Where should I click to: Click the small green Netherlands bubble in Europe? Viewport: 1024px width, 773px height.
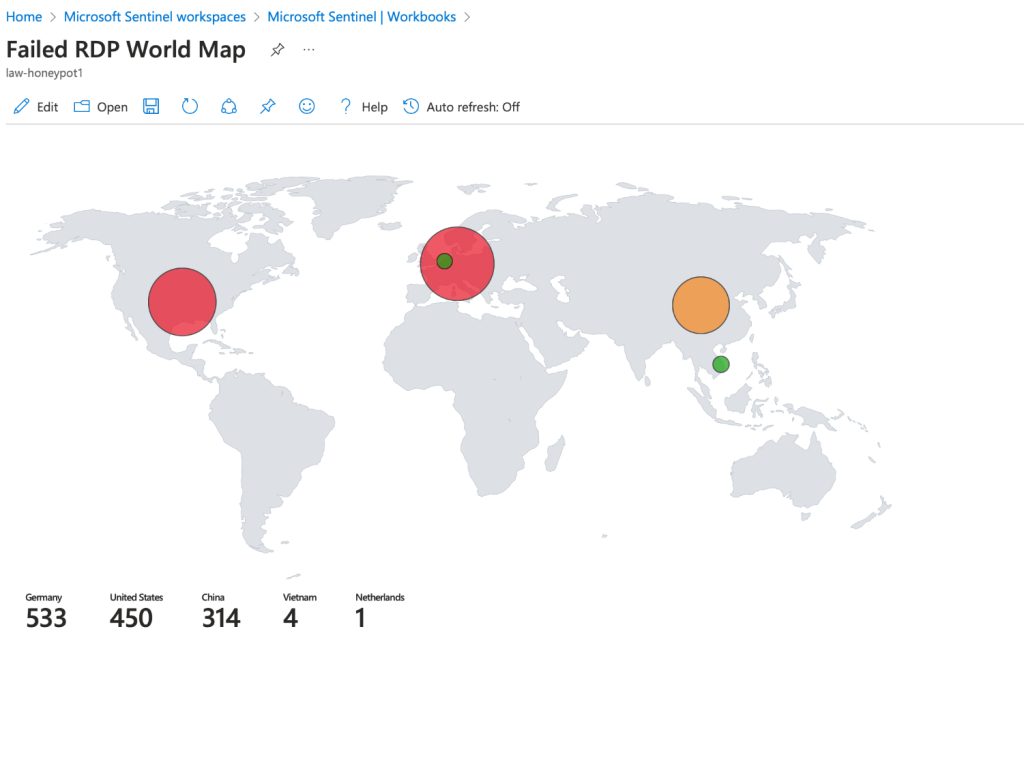click(x=445, y=261)
